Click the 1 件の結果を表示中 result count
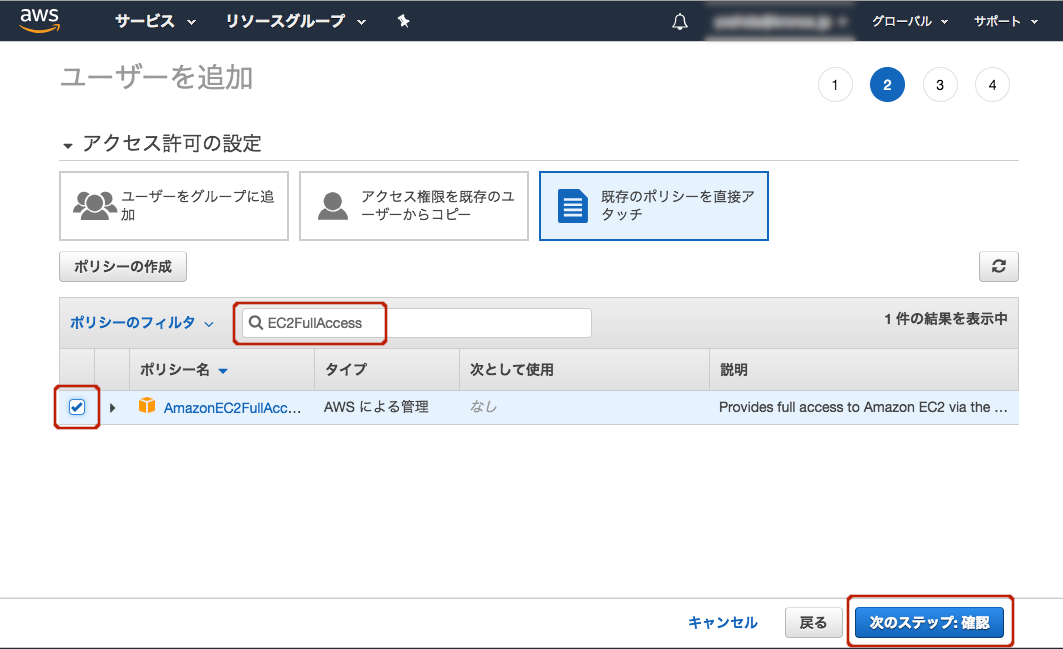This screenshot has width=1063, height=649. [x=946, y=319]
